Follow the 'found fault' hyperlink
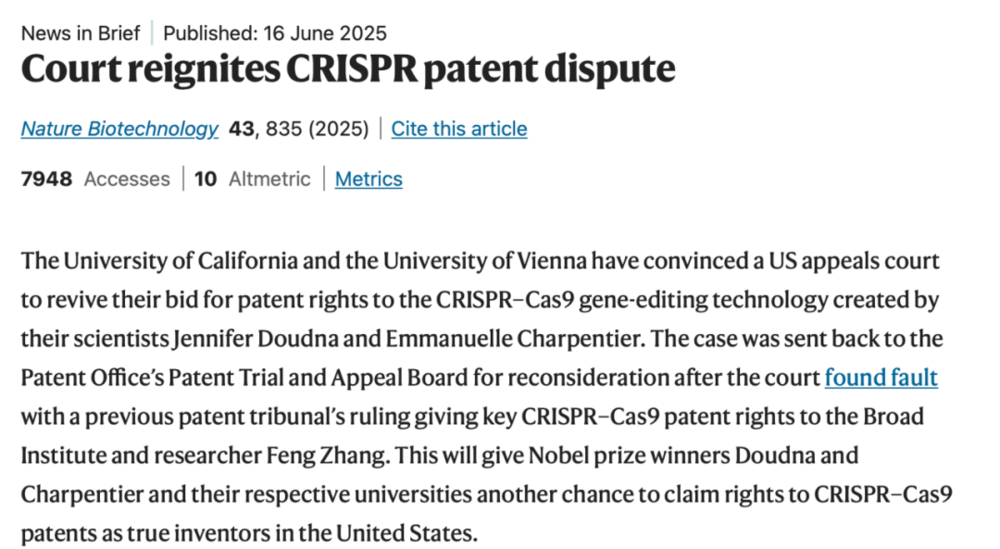This screenshot has height=549, width=1000. 880,377
